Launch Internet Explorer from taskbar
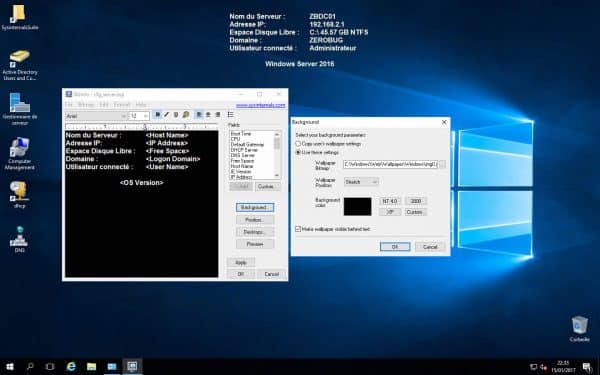 [71, 367]
